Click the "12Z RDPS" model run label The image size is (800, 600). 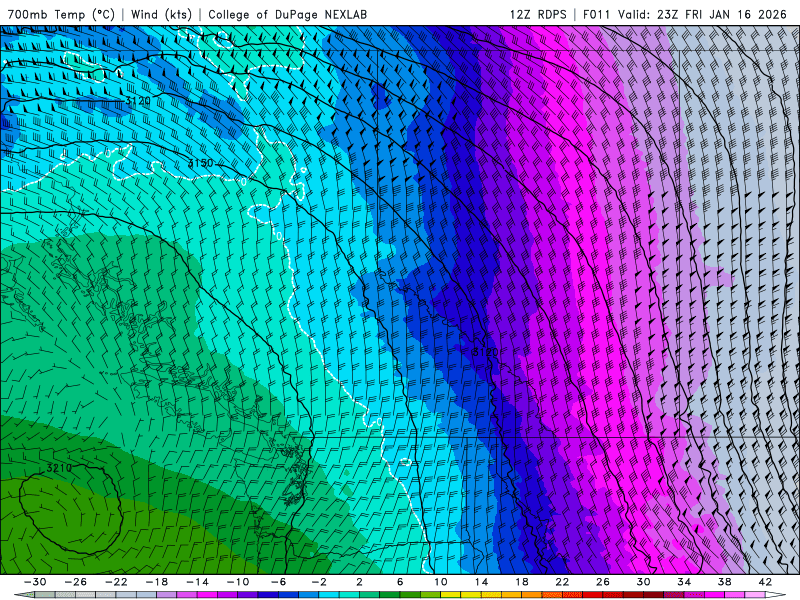(538, 14)
